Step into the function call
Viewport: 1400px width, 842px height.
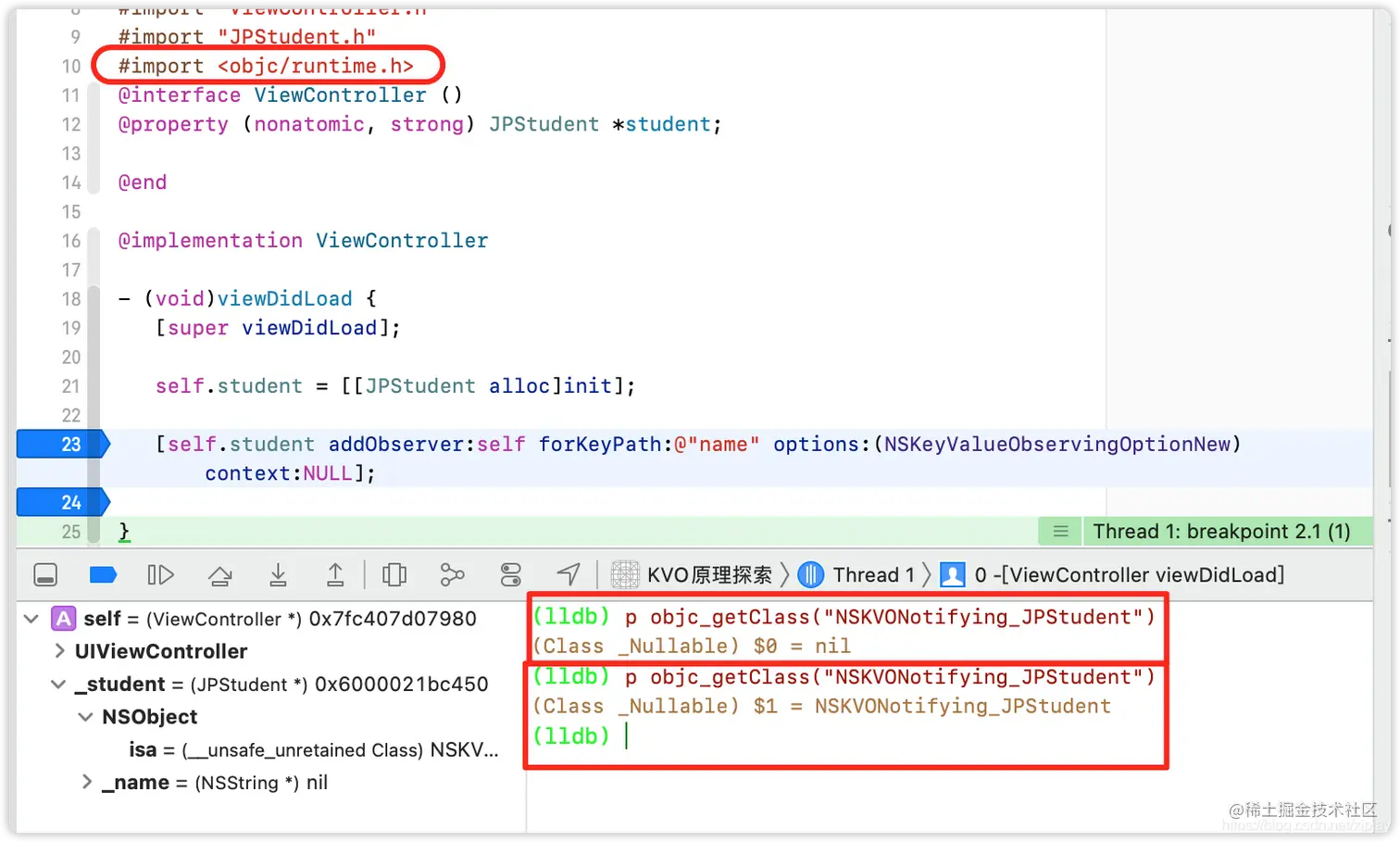pyautogui.click(x=278, y=575)
